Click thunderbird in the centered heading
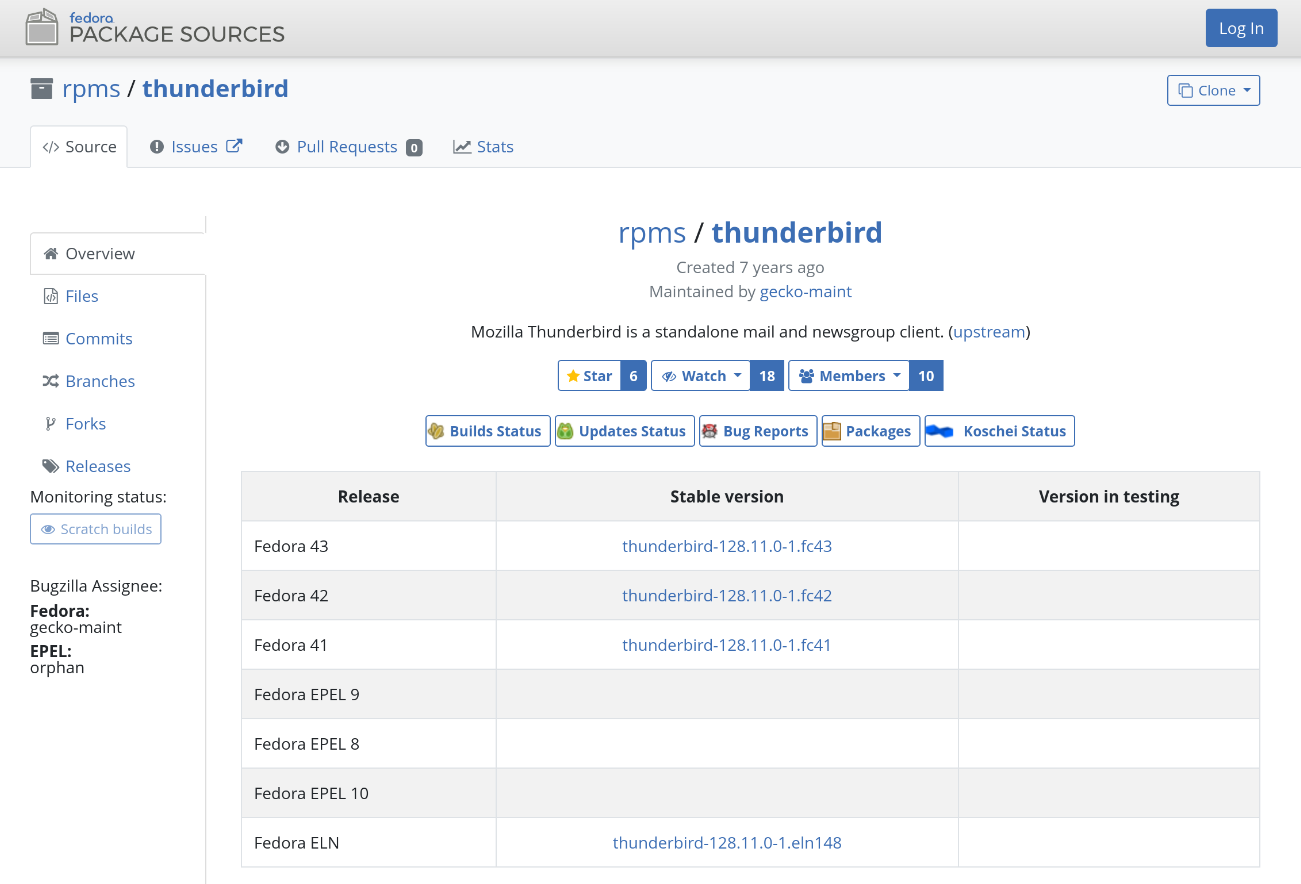The image size is (1301, 884). point(797,233)
